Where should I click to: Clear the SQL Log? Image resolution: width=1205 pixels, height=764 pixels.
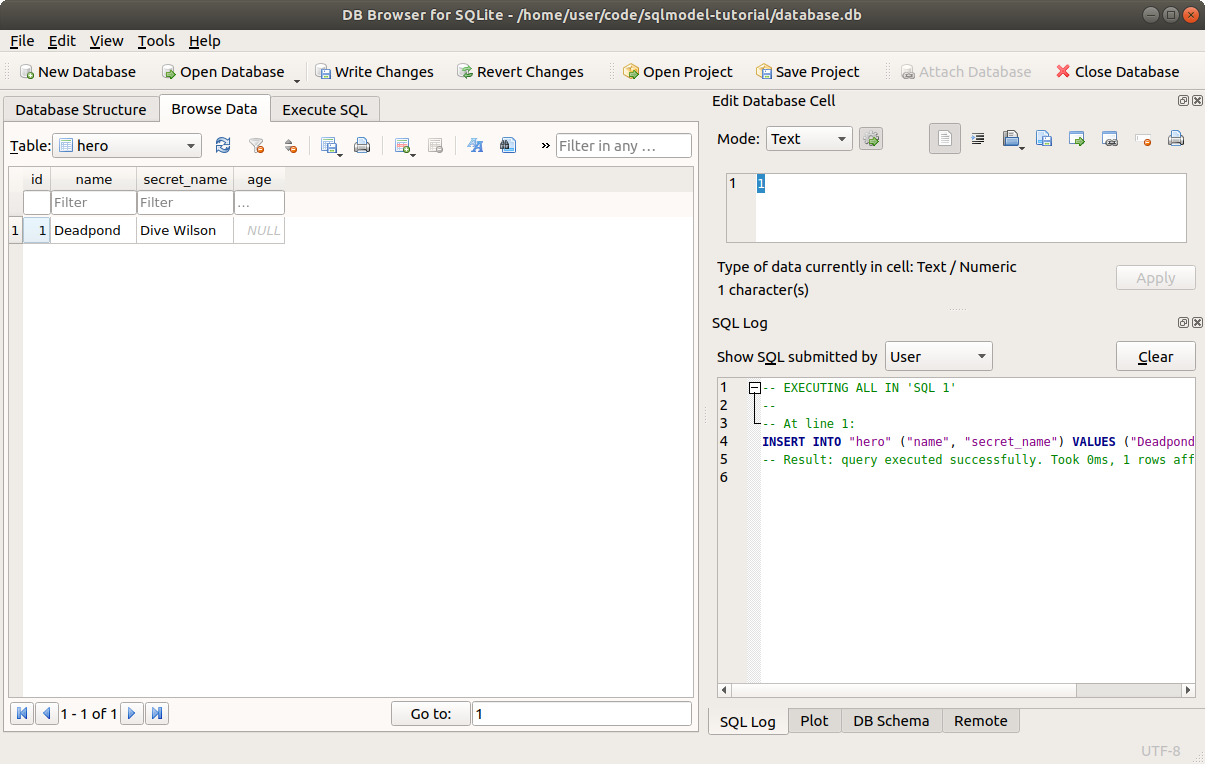1155,356
